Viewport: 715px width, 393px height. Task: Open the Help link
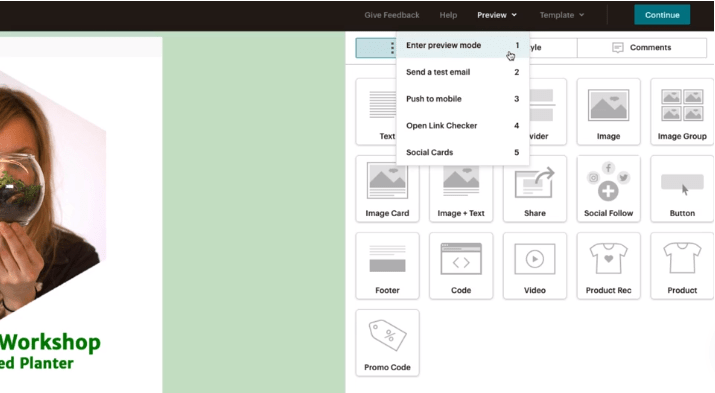[448, 15]
